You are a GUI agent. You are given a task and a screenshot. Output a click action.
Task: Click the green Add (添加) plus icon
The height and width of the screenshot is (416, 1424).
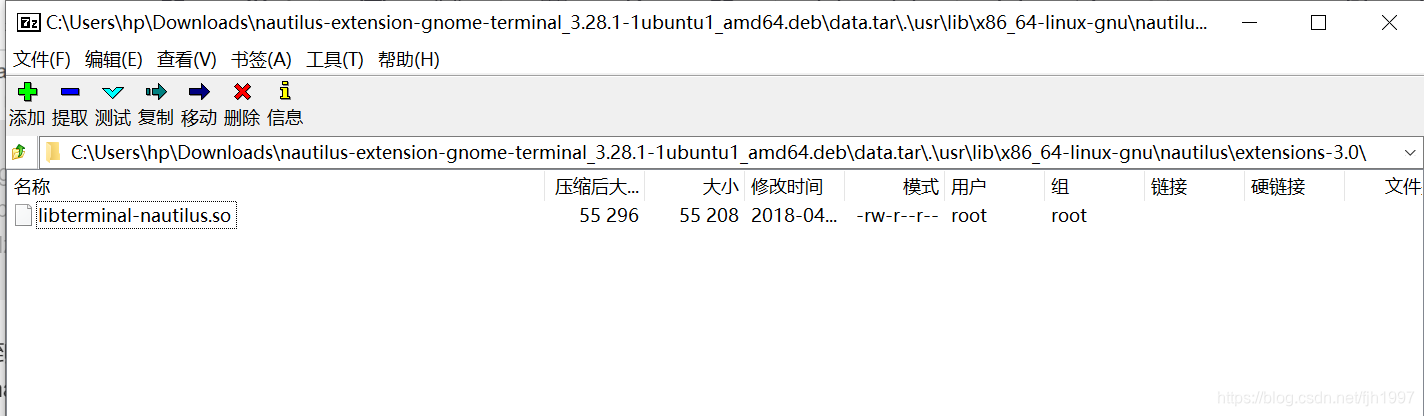(x=27, y=92)
